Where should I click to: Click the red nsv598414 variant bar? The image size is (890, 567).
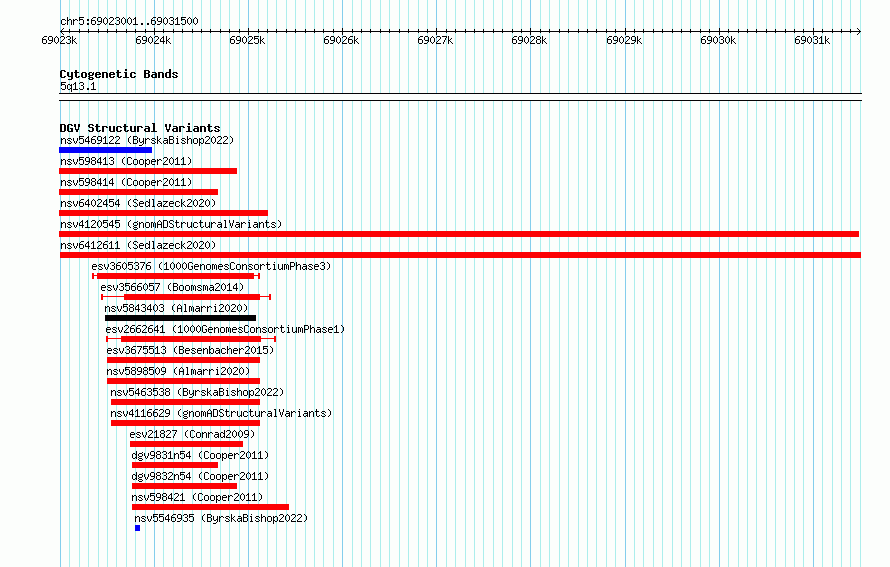138,192
